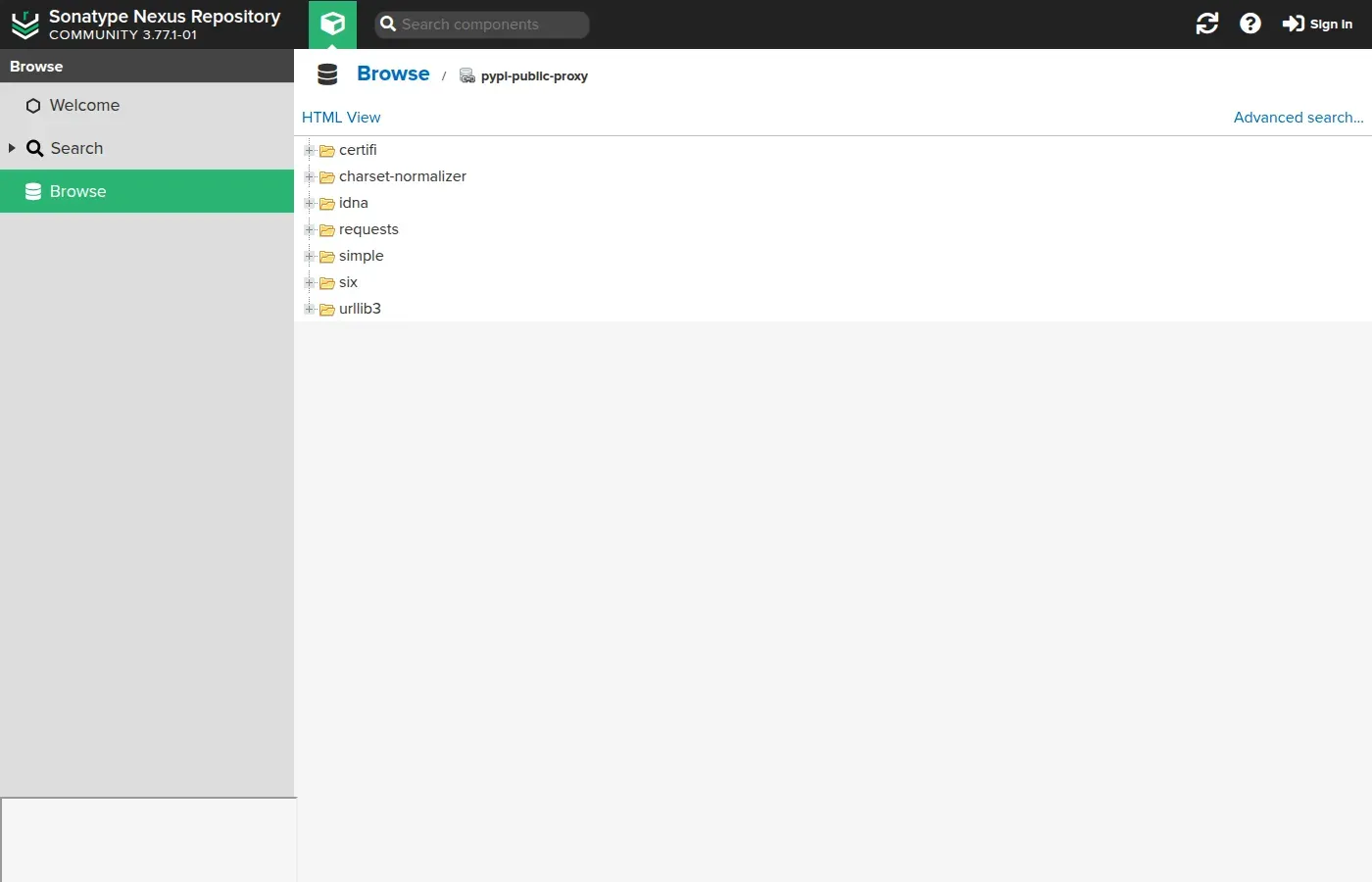Select the simple tree row text
This screenshot has width=1372, height=882.
(x=362, y=256)
